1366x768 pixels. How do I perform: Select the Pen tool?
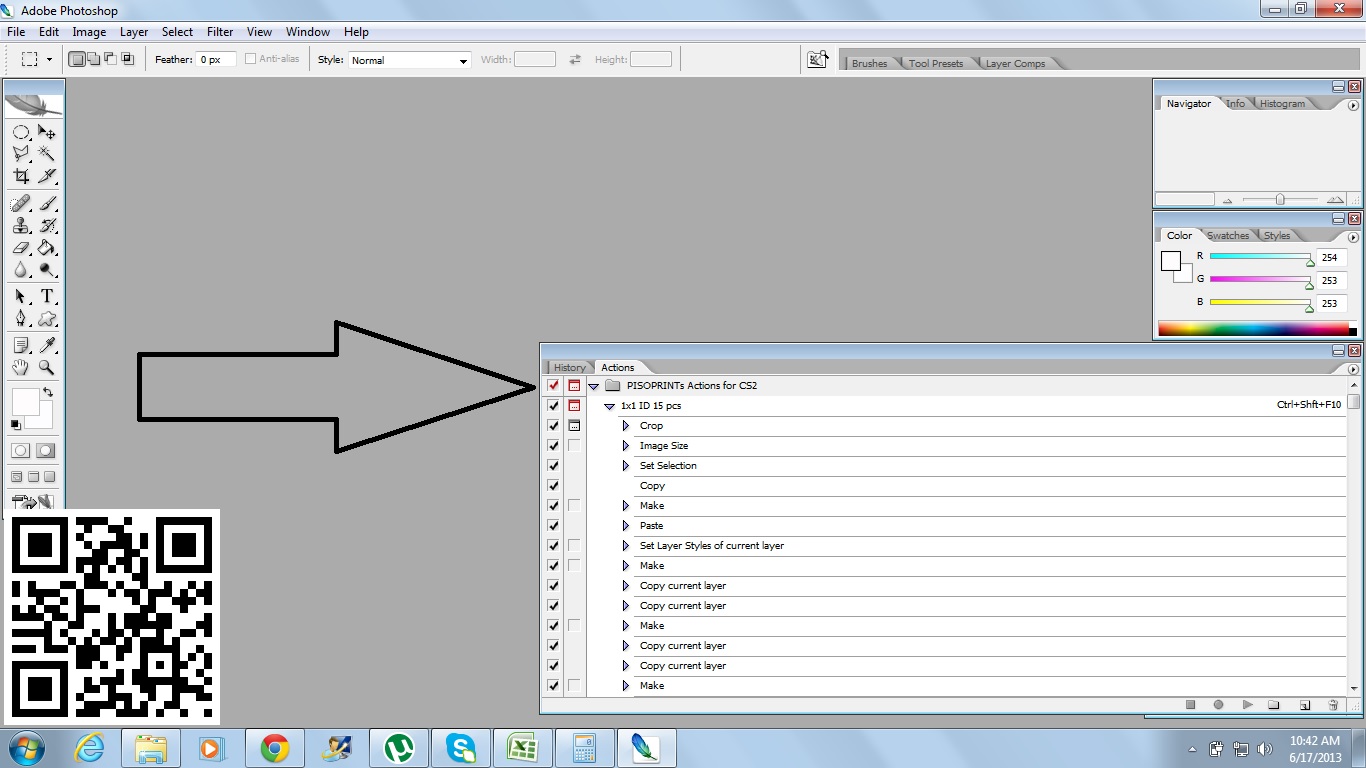tap(21, 319)
